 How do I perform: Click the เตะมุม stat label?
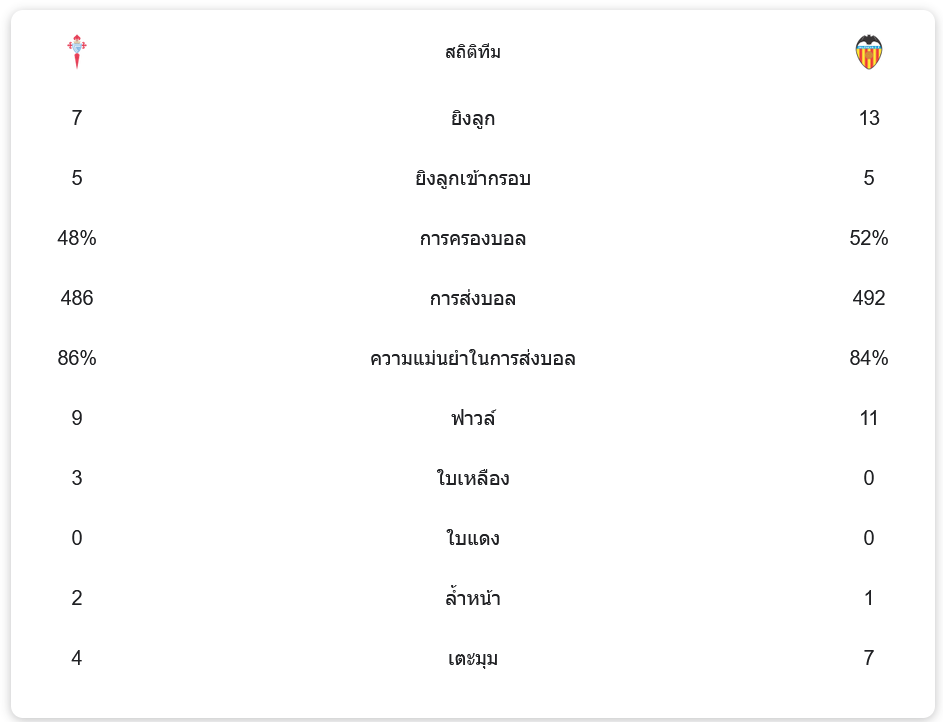pos(472,659)
